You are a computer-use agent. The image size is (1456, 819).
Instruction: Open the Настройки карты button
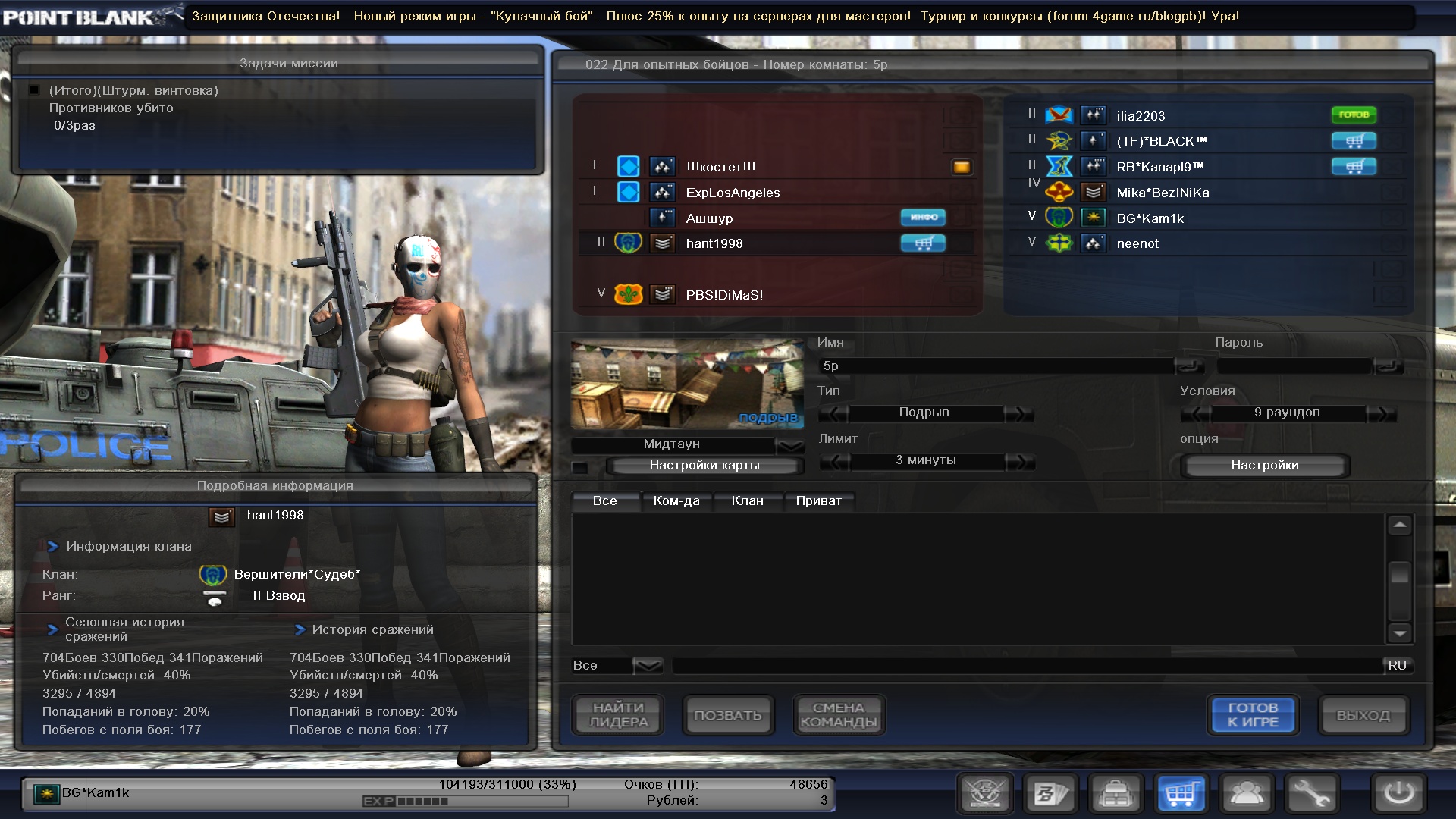(704, 466)
